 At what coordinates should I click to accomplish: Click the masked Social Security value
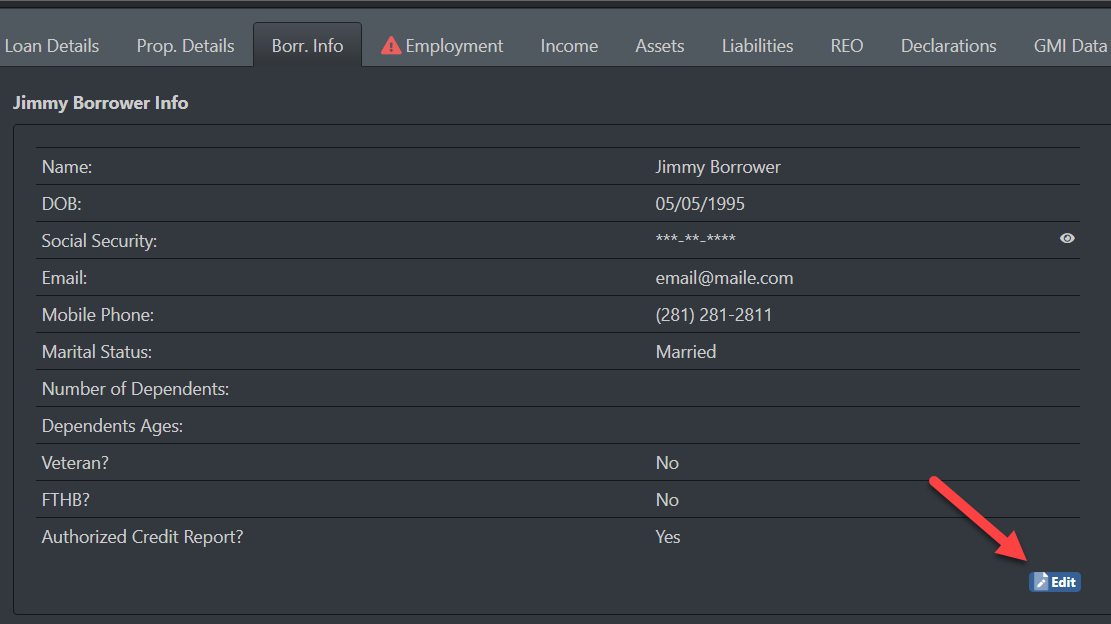[695, 240]
